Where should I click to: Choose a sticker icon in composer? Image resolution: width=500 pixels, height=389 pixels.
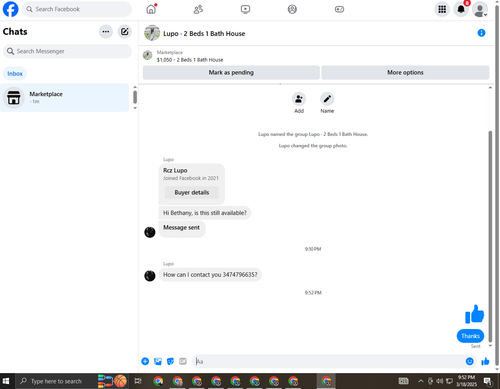click(170, 361)
